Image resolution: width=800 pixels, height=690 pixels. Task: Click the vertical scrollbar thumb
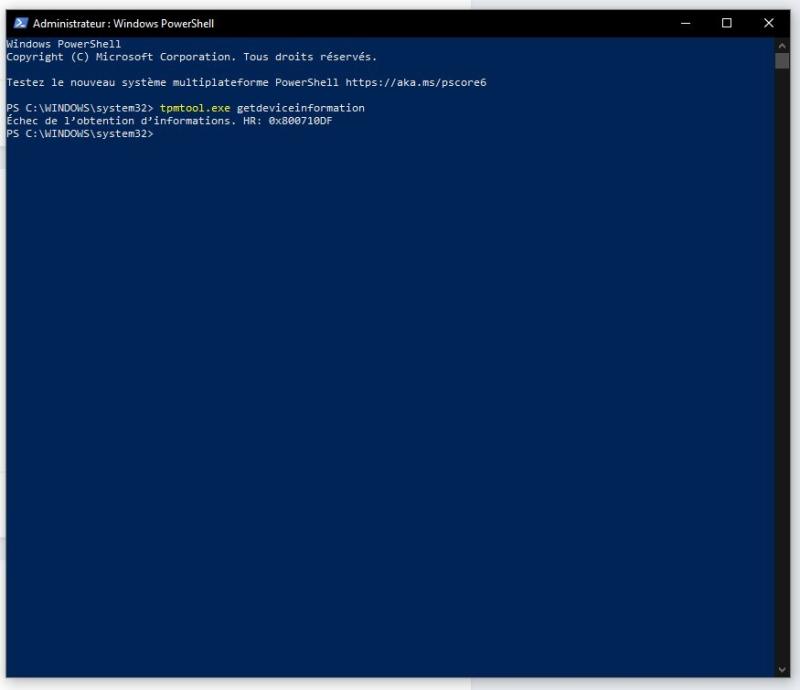[x=782, y=60]
